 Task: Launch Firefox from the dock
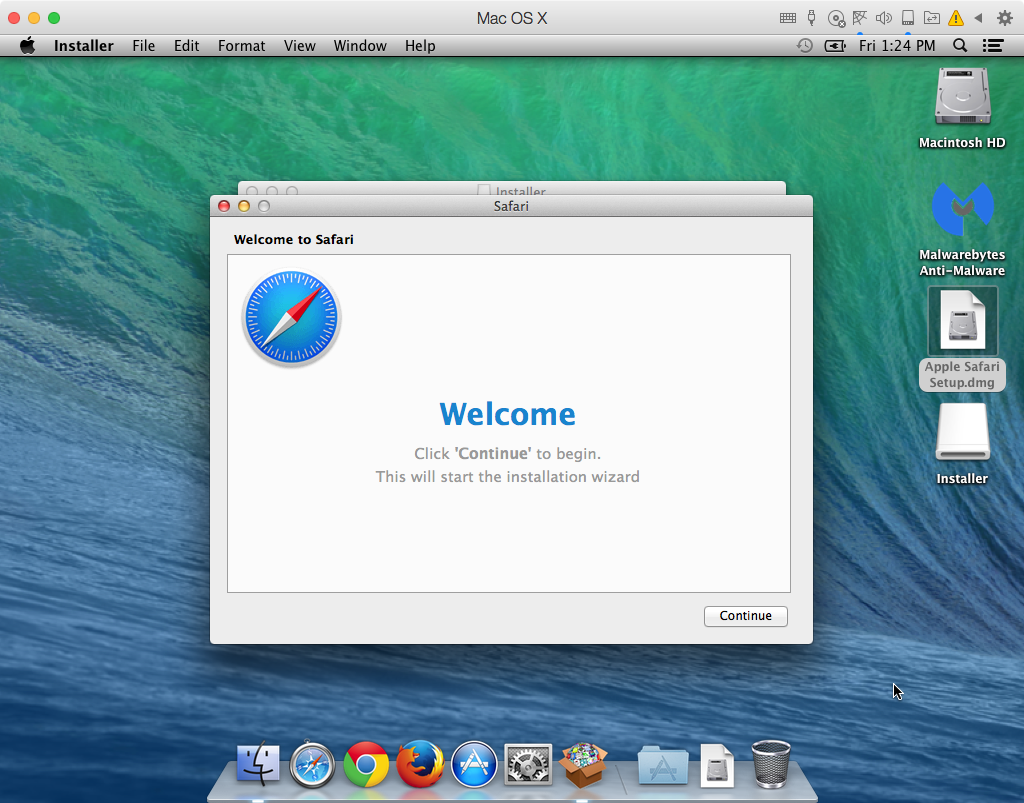click(420, 766)
